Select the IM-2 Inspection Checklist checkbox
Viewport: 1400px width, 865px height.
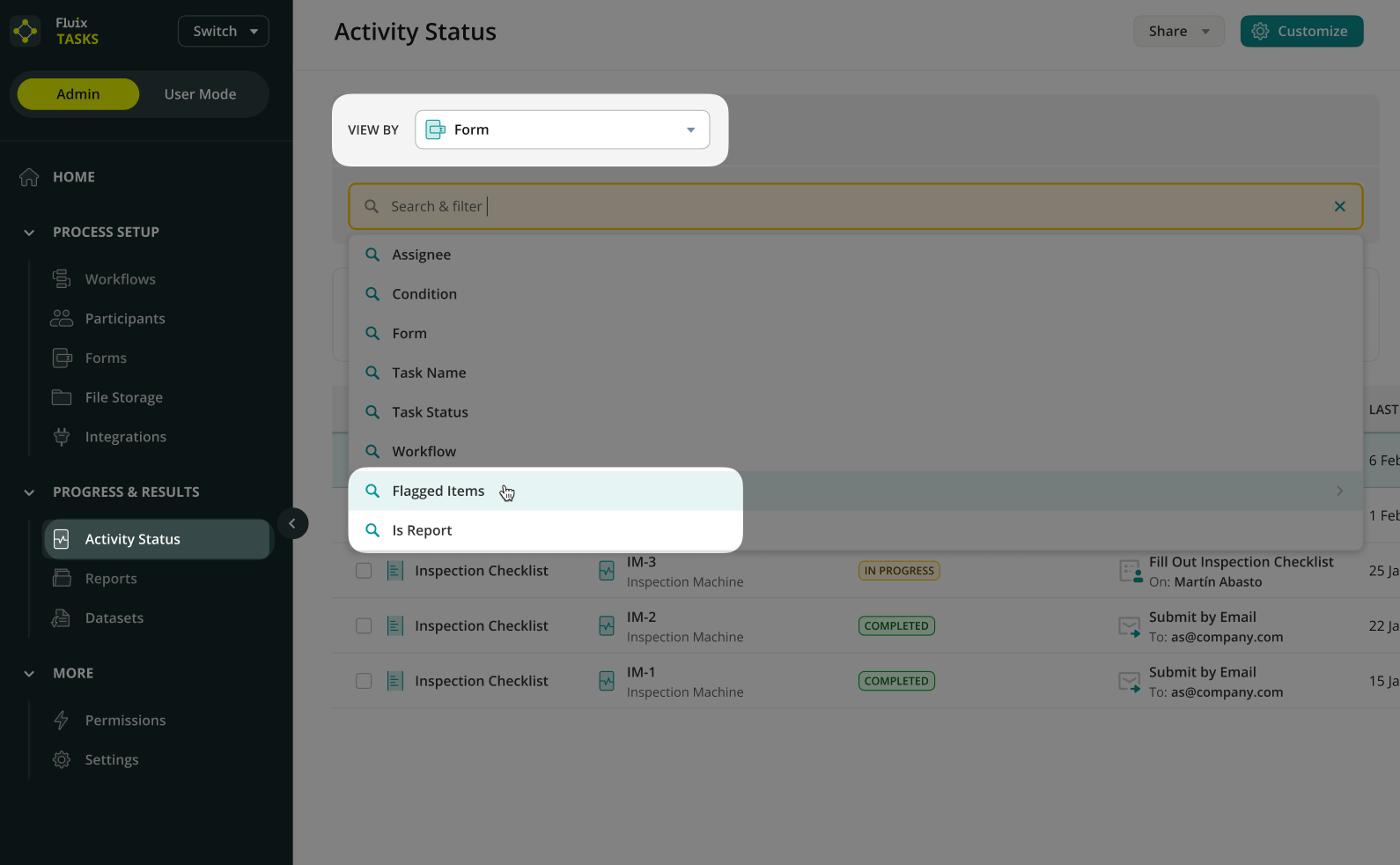click(x=364, y=626)
